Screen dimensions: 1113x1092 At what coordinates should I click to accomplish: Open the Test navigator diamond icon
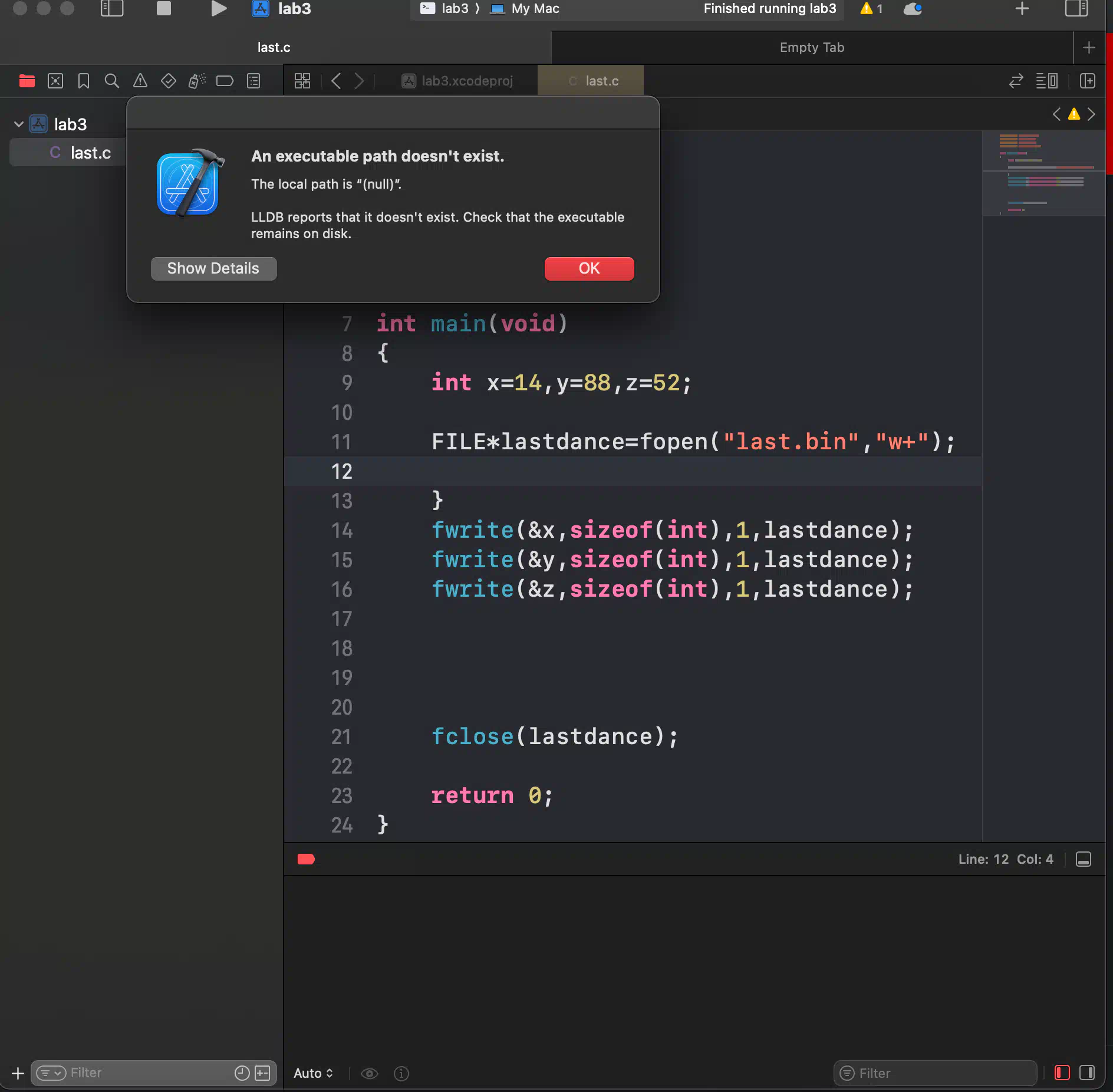(x=169, y=81)
